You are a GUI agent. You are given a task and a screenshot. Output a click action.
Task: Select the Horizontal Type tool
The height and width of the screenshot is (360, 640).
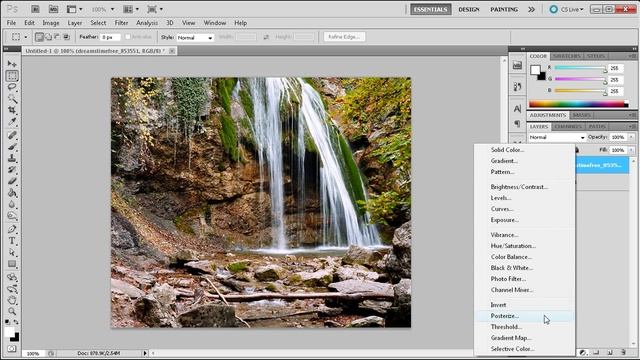(12, 241)
